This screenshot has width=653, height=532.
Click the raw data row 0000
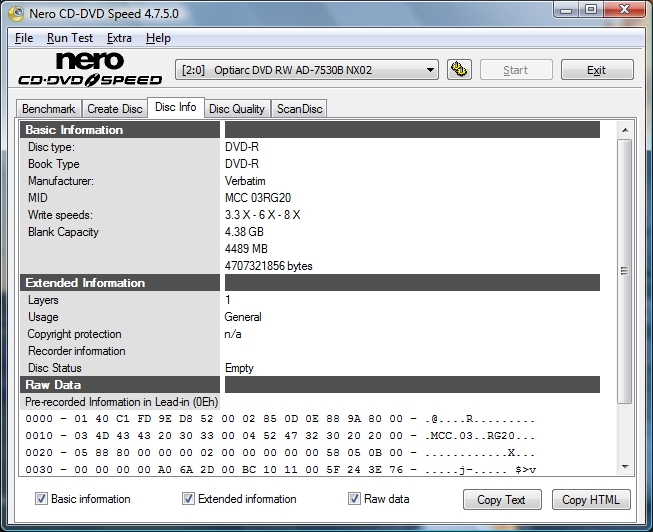280,419
